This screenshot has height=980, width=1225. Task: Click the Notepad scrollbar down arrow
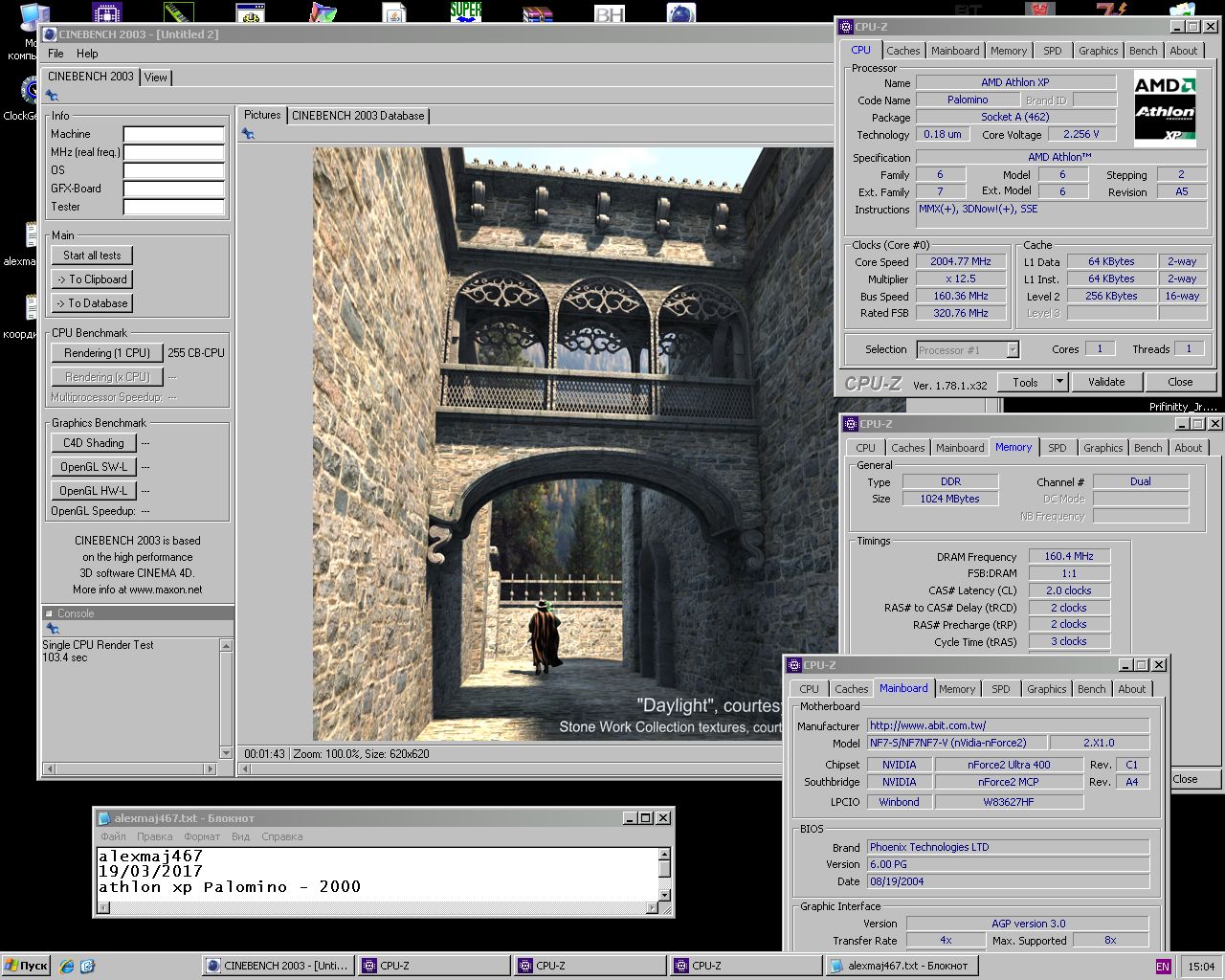pyautogui.click(x=665, y=895)
